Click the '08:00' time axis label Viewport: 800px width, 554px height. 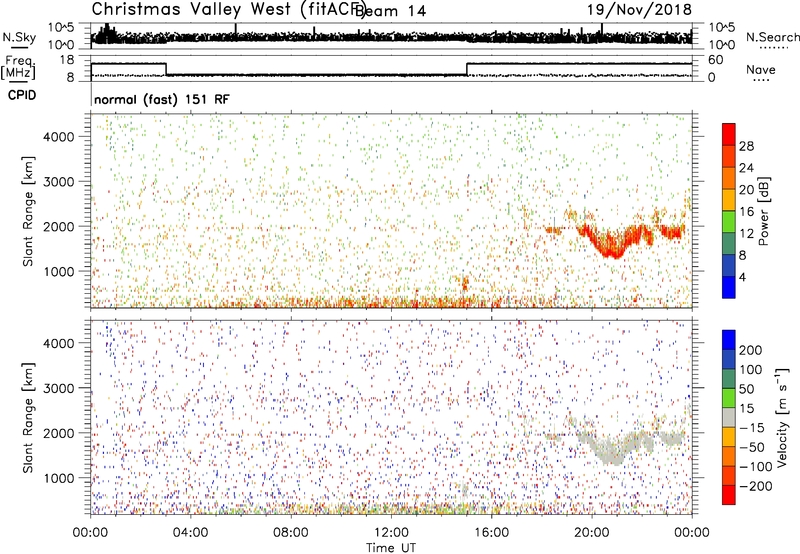click(290, 533)
